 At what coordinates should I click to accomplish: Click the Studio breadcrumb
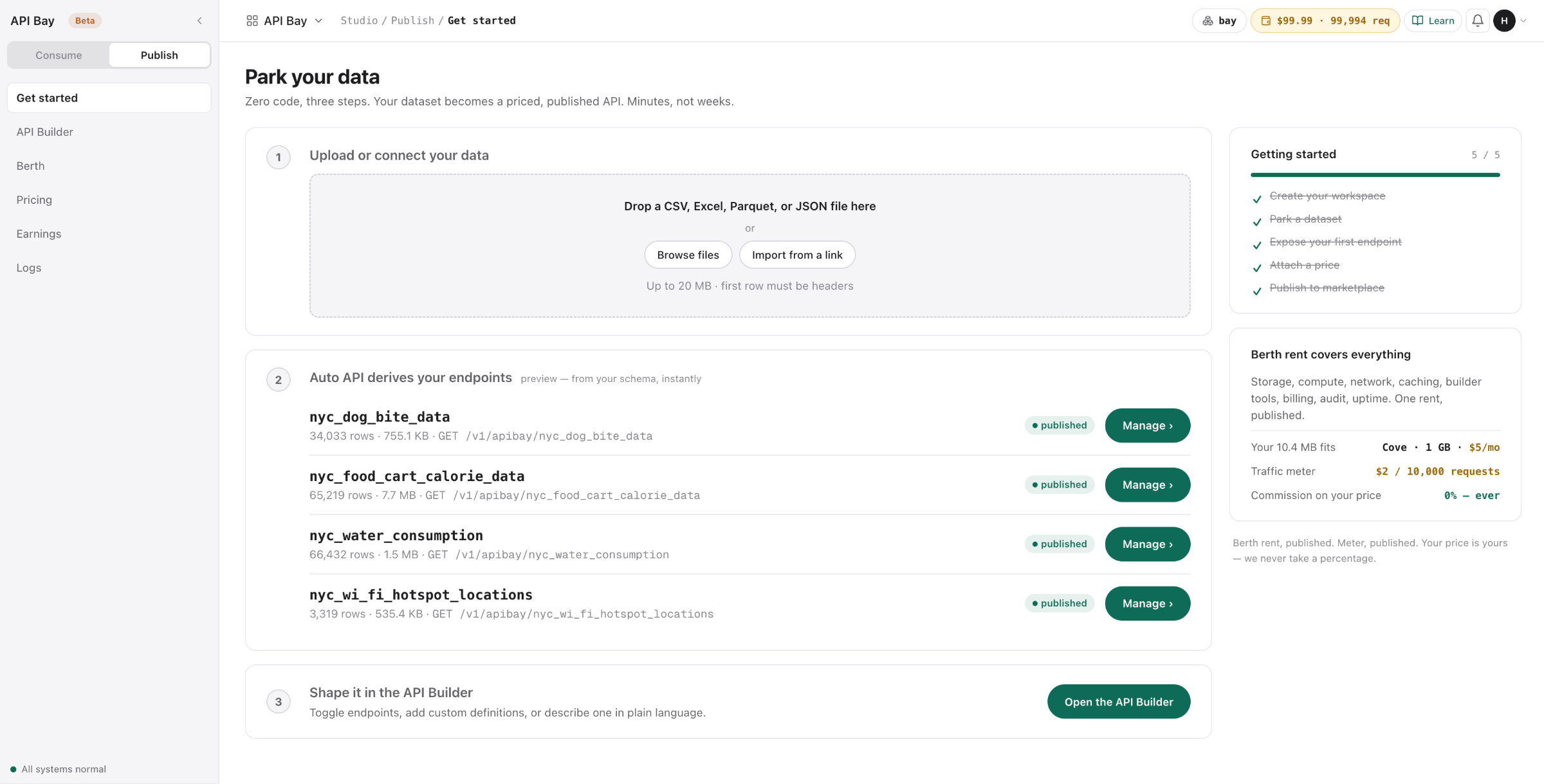click(x=359, y=21)
